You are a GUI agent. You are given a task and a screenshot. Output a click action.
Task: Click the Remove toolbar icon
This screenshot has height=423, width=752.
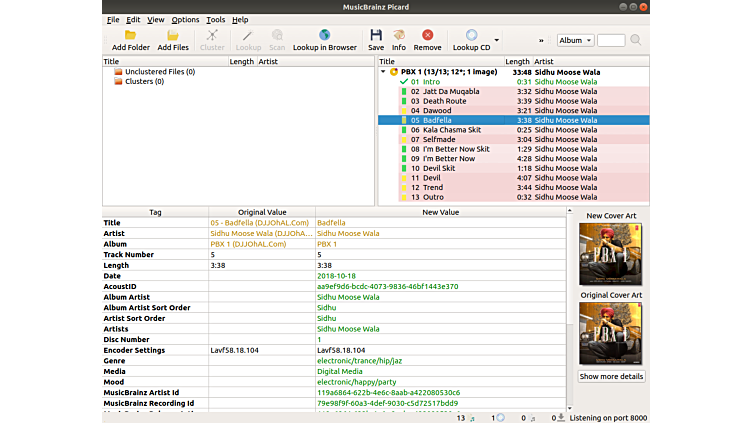click(427, 36)
